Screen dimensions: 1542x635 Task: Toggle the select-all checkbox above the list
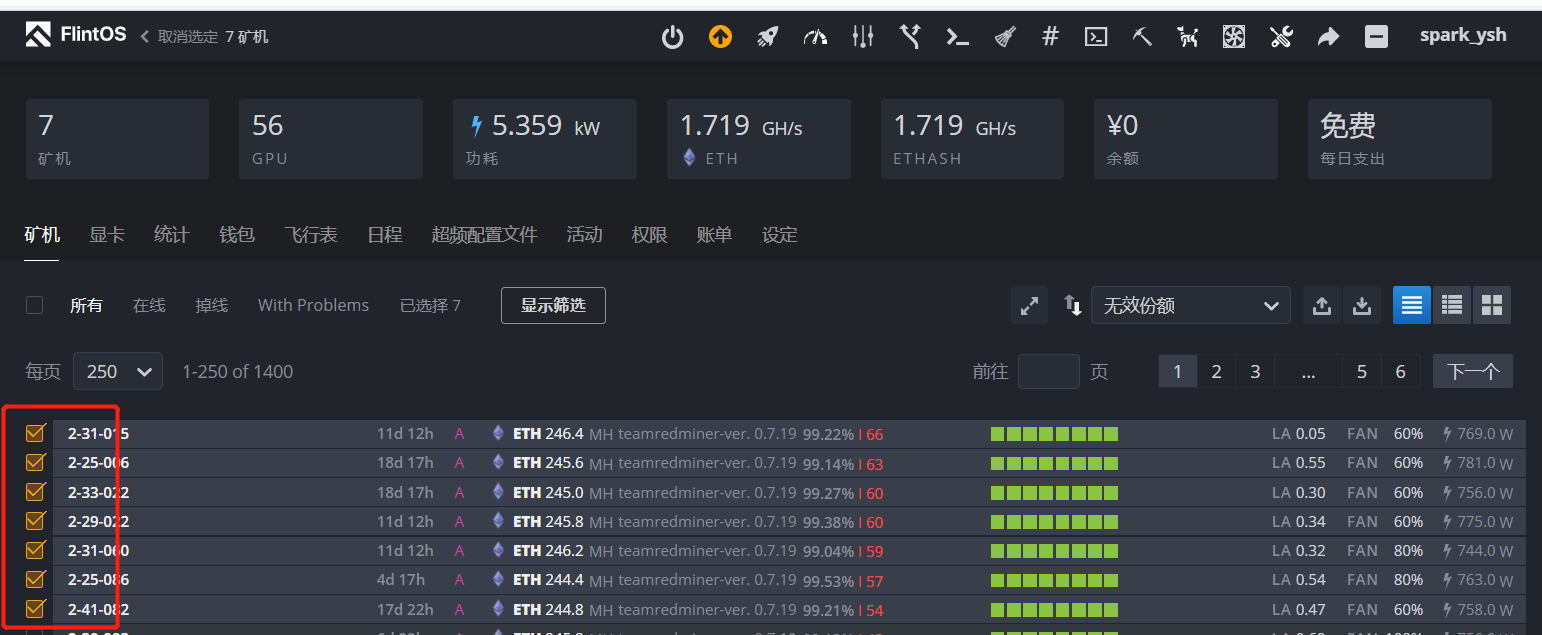tap(35, 305)
